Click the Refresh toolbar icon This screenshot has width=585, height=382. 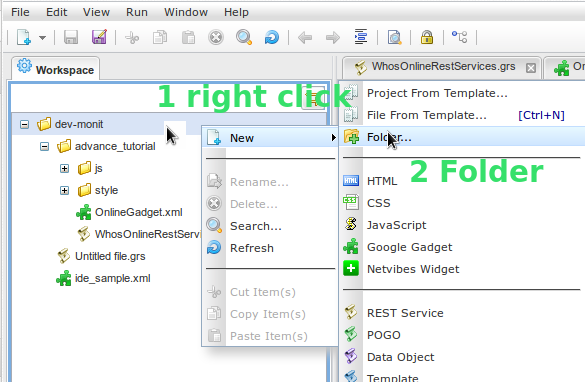(x=272, y=37)
